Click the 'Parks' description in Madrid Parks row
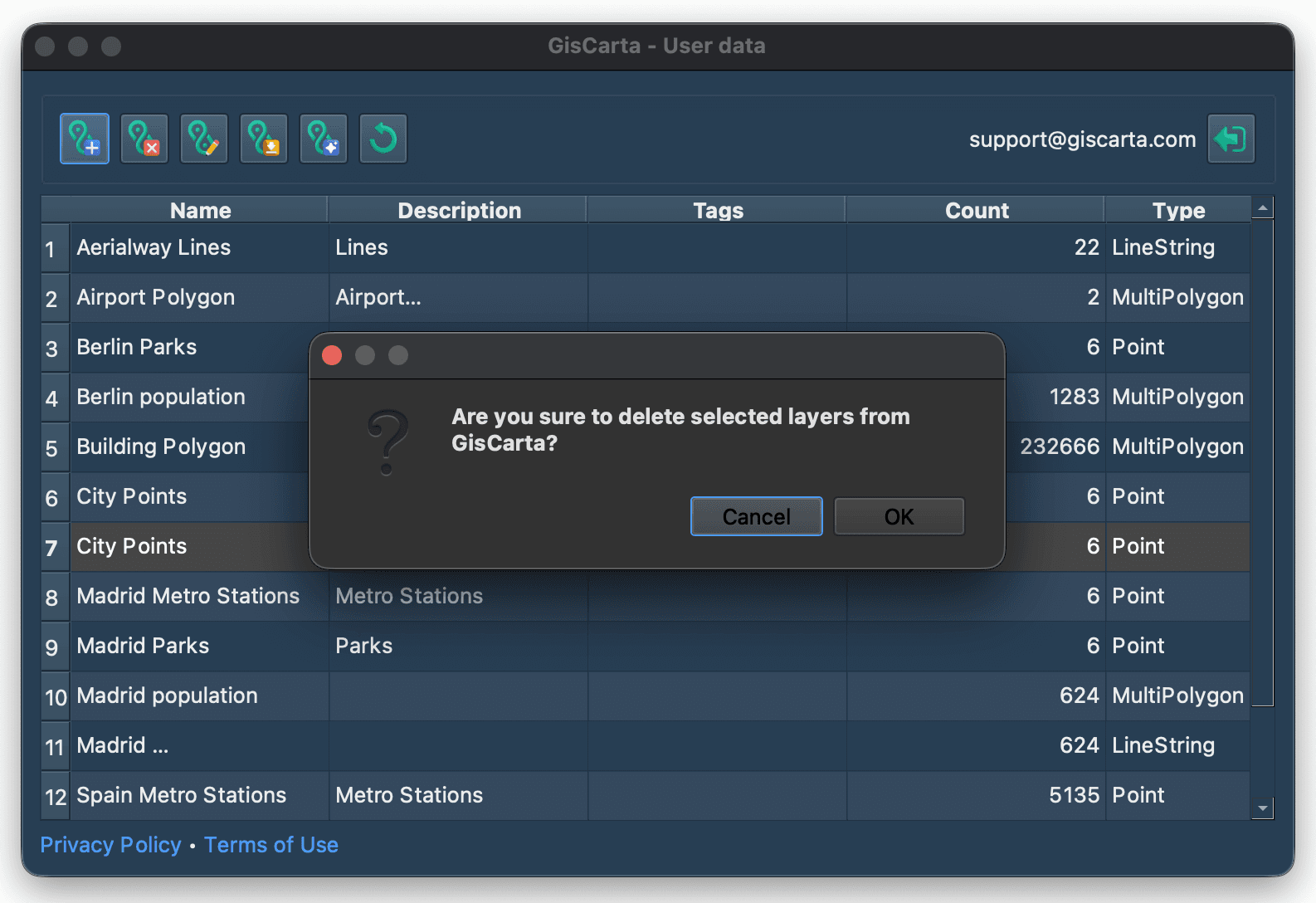The width and height of the screenshot is (1316, 903). (x=458, y=646)
